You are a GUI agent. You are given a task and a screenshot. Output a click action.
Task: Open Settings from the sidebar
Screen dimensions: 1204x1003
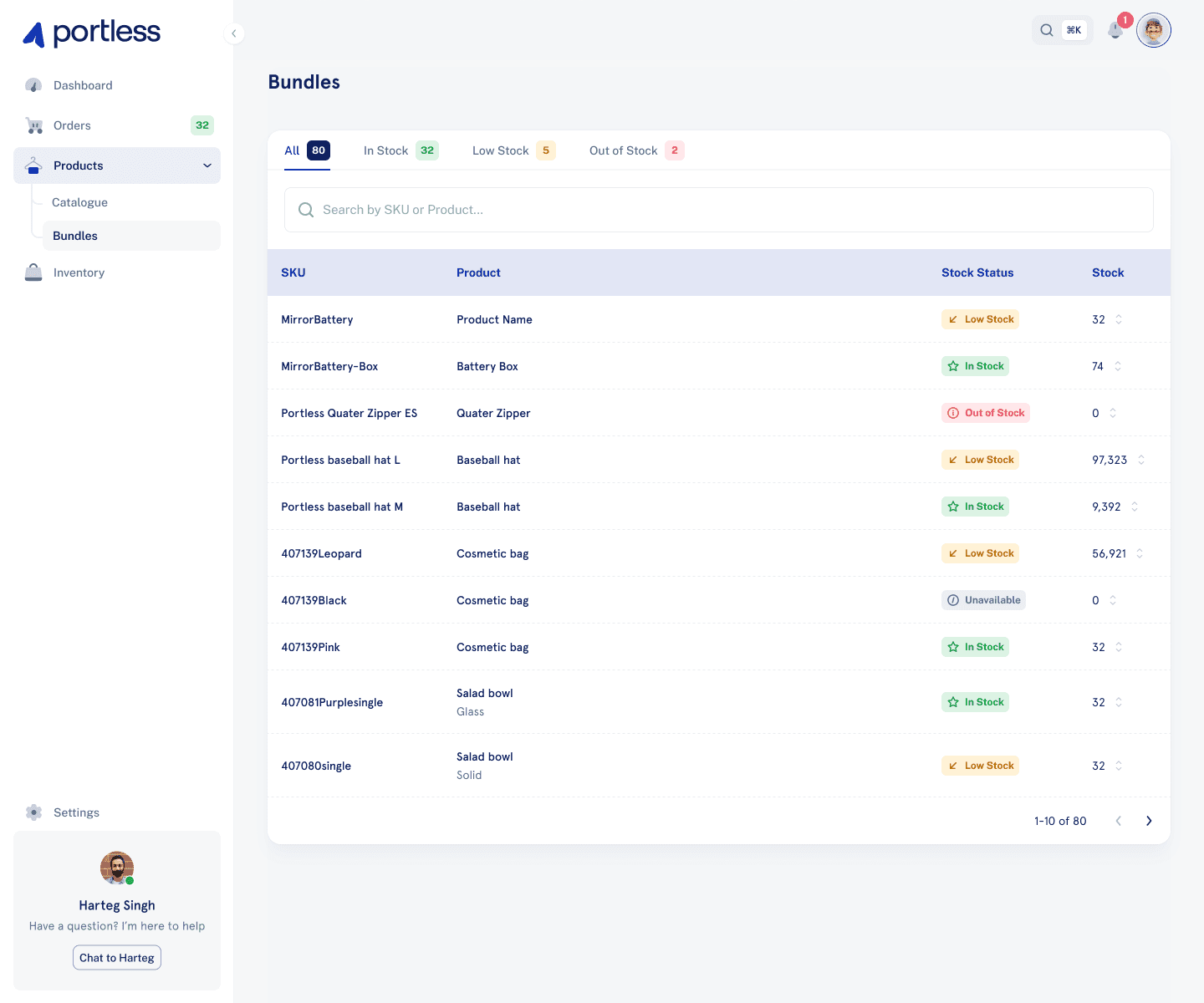117,812
